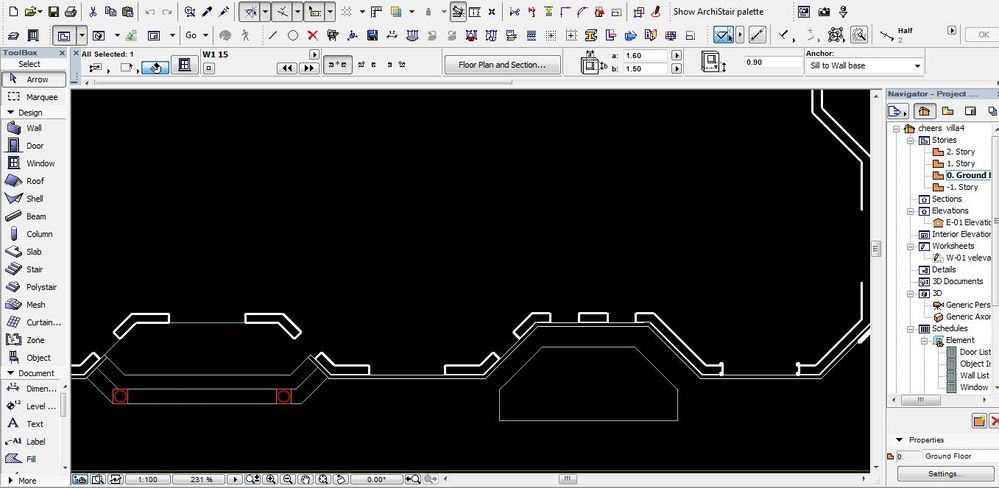Select the Beam tool
The width and height of the screenshot is (999, 488).
(x=33, y=217)
